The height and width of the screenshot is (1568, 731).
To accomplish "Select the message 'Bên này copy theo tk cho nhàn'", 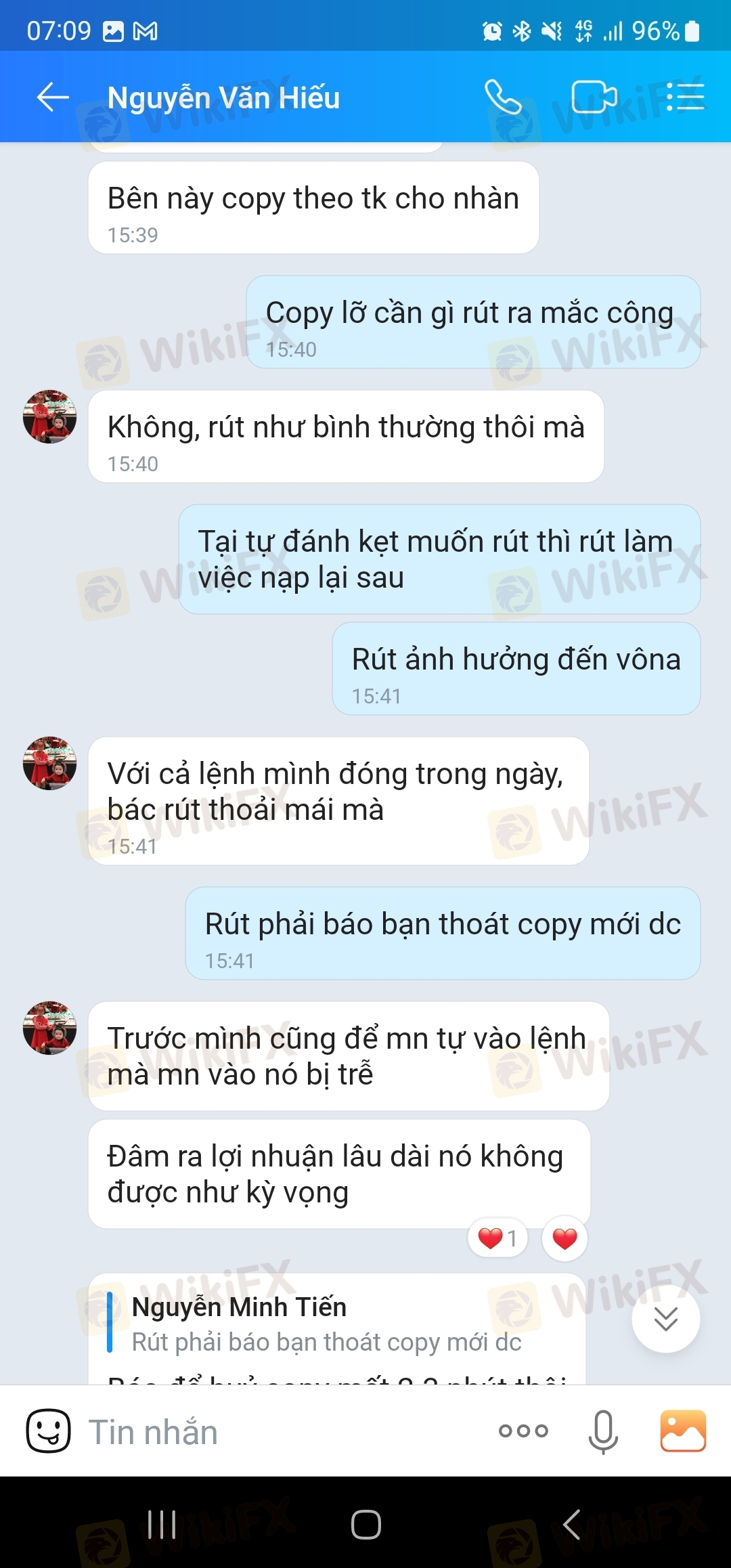I will (313, 208).
